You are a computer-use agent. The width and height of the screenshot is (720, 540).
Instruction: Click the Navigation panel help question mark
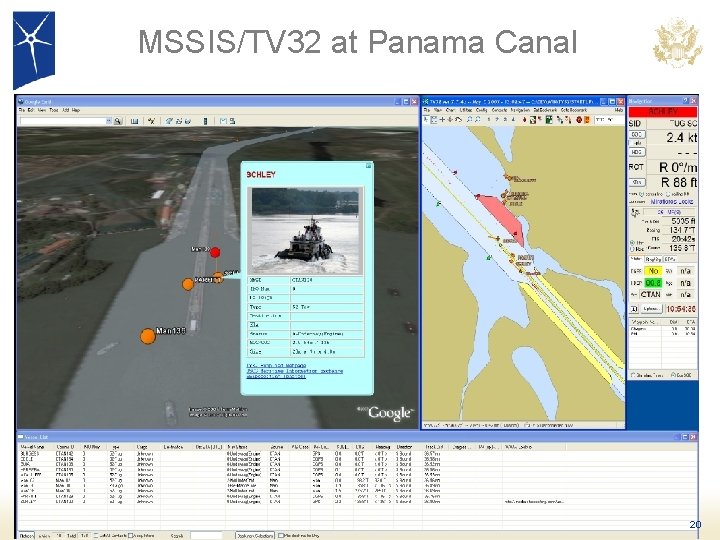pos(686,101)
